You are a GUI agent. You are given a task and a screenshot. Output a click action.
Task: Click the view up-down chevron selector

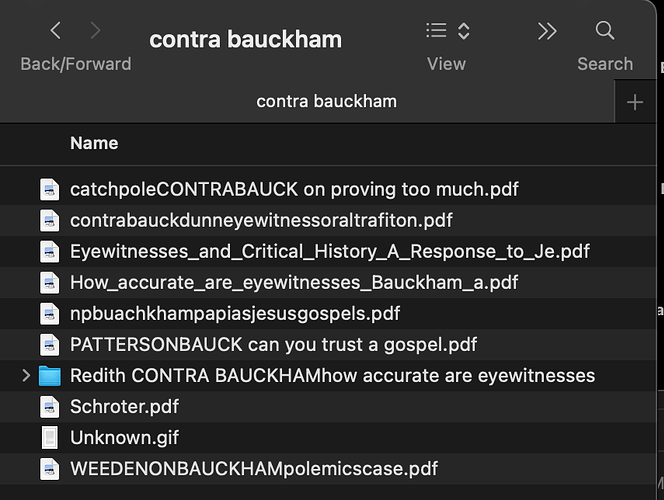464,31
